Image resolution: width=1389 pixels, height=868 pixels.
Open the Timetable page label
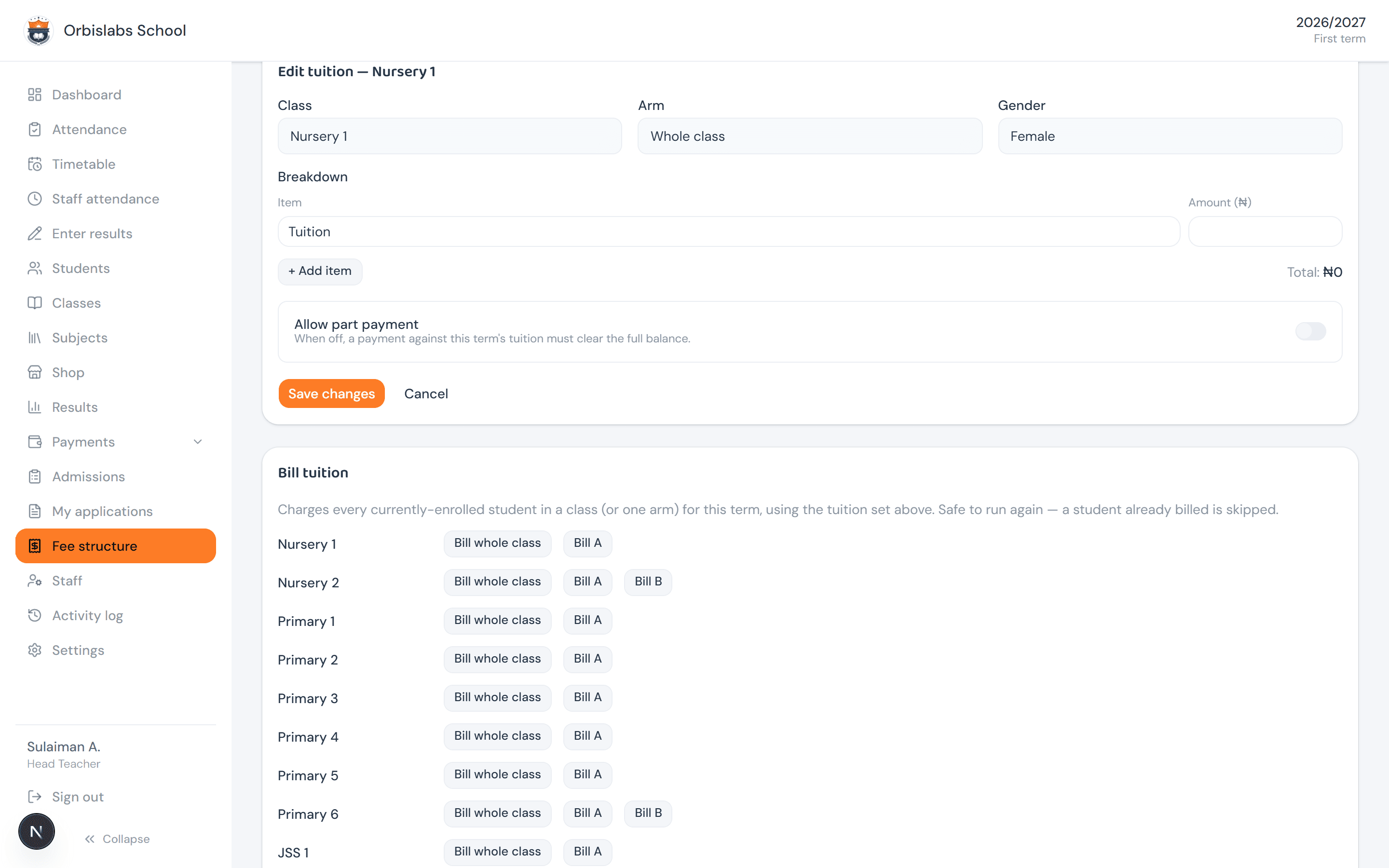(84, 164)
